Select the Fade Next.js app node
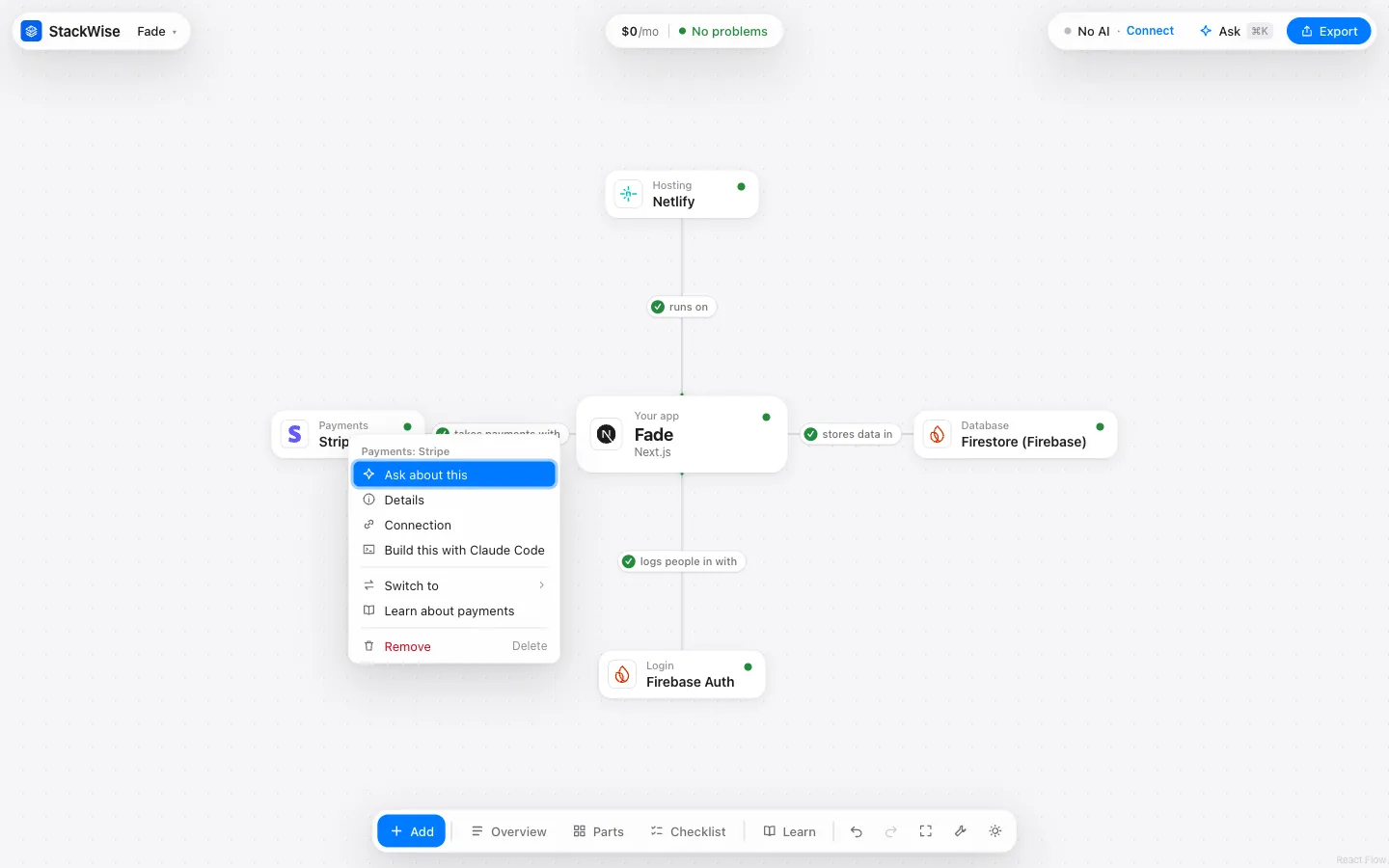 coord(682,434)
